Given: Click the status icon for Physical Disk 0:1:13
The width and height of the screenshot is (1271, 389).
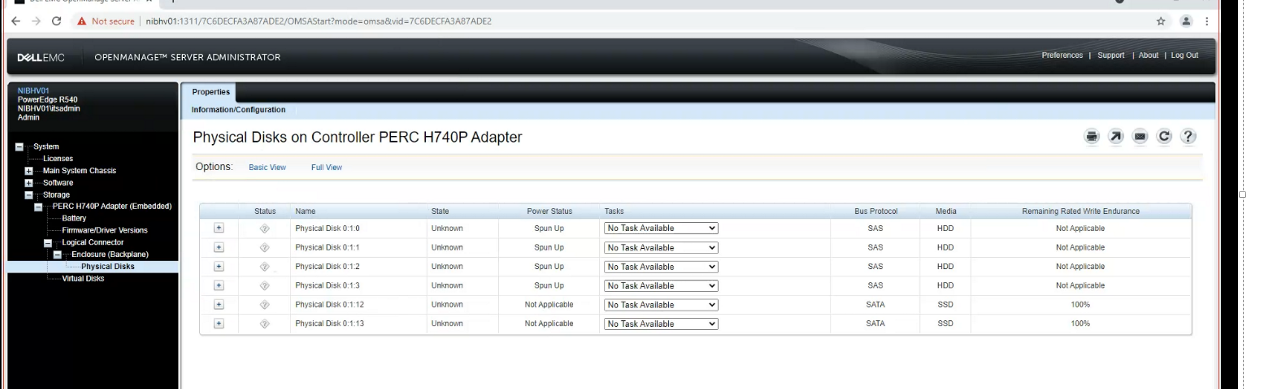Looking at the screenshot, I should [x=265, y=323].
